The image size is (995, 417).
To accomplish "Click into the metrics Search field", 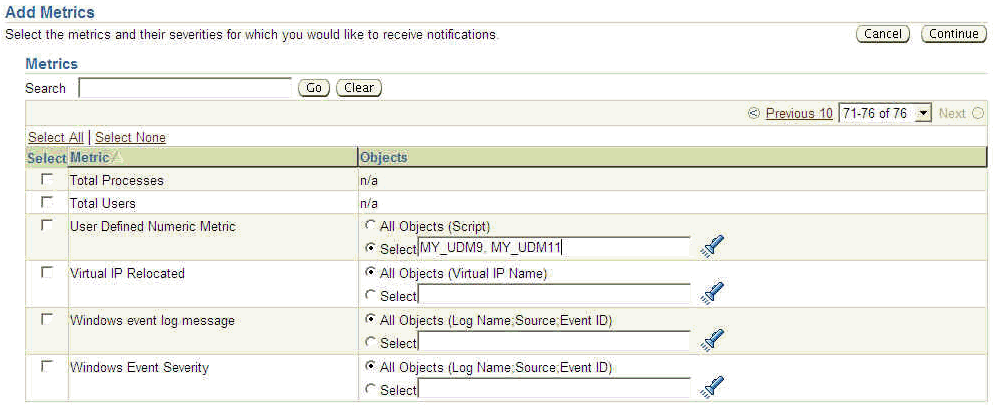I will pos(185,88).
